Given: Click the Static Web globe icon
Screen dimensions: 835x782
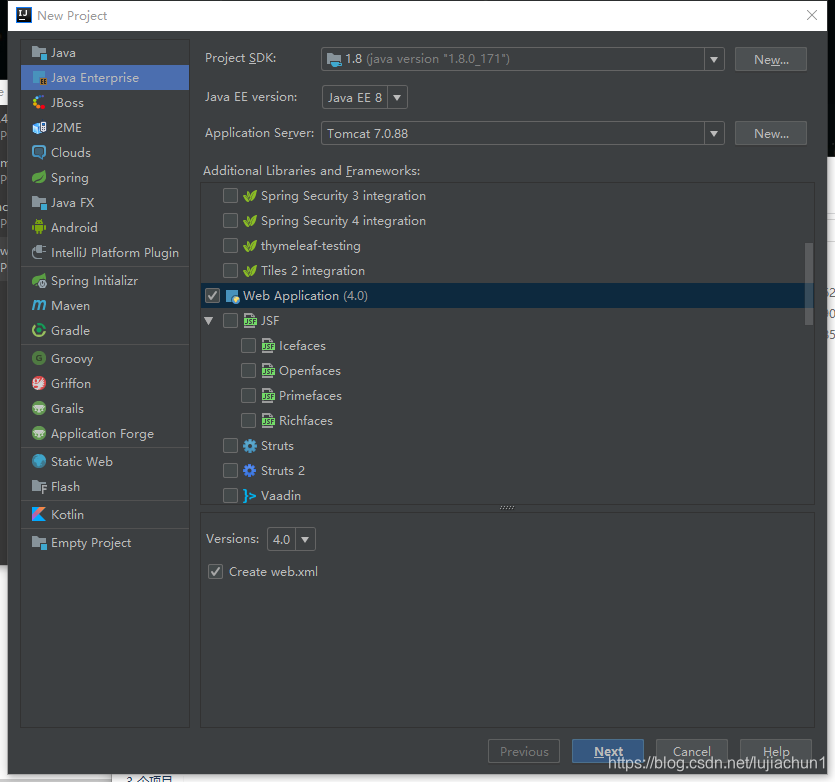Looking at the screenshot, I should pyautogui.click(x=39, y=461).
